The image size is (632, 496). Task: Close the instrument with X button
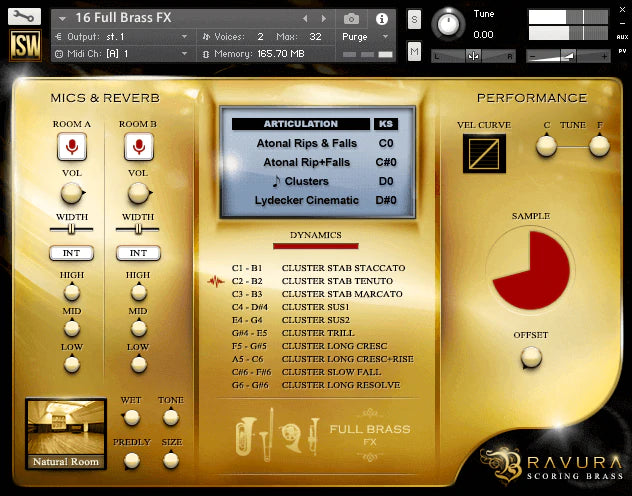(x=622, y=10)
